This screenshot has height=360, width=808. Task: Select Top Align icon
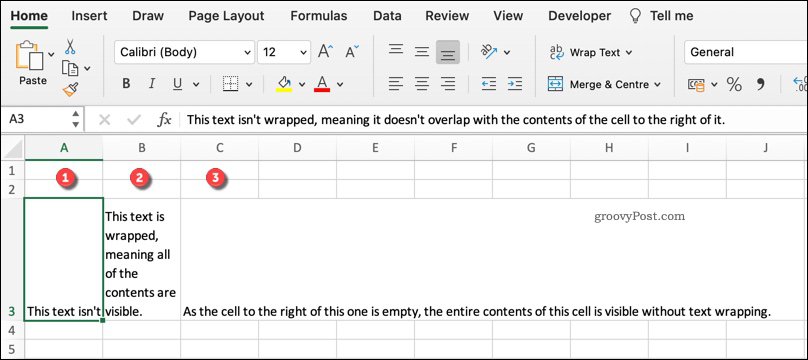(x=396, y=51)
